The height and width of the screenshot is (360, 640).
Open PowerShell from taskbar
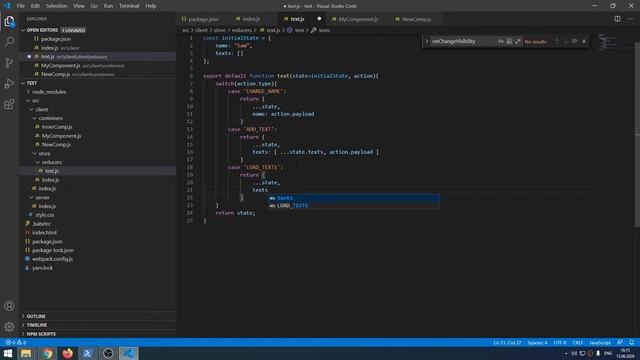88,353
